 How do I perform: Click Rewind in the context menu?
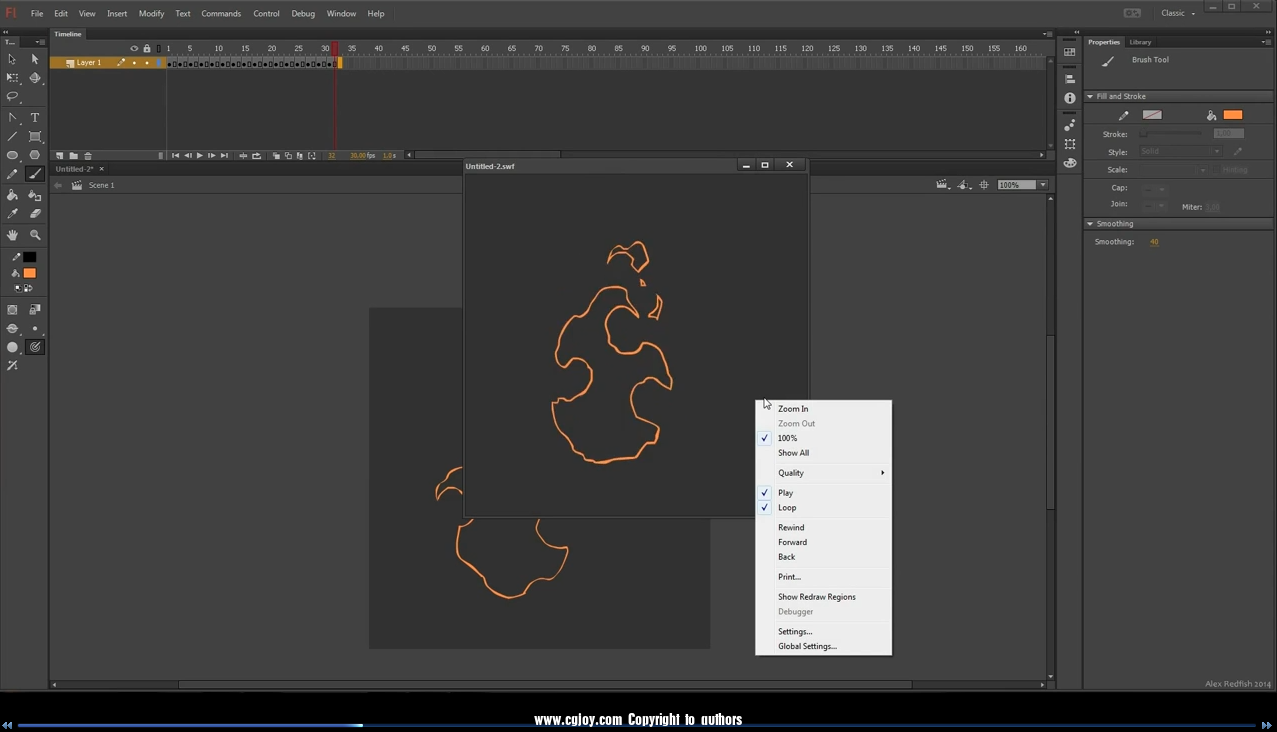823,528
